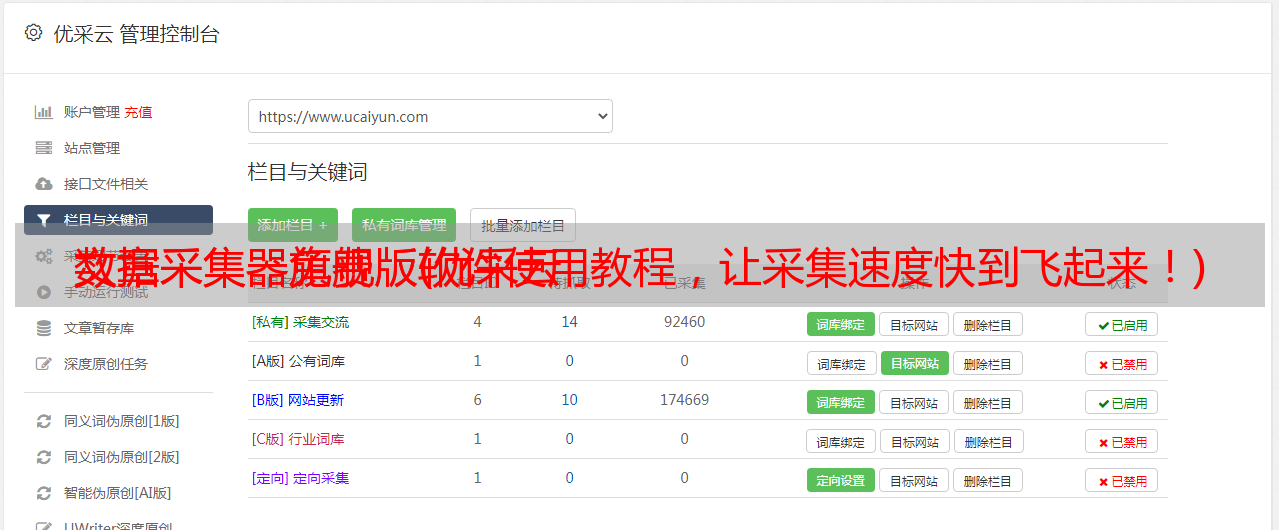Screen dimensions: 1279x530
Task: Click the database icon for 文章暂存库
Action: coord(43,328)
